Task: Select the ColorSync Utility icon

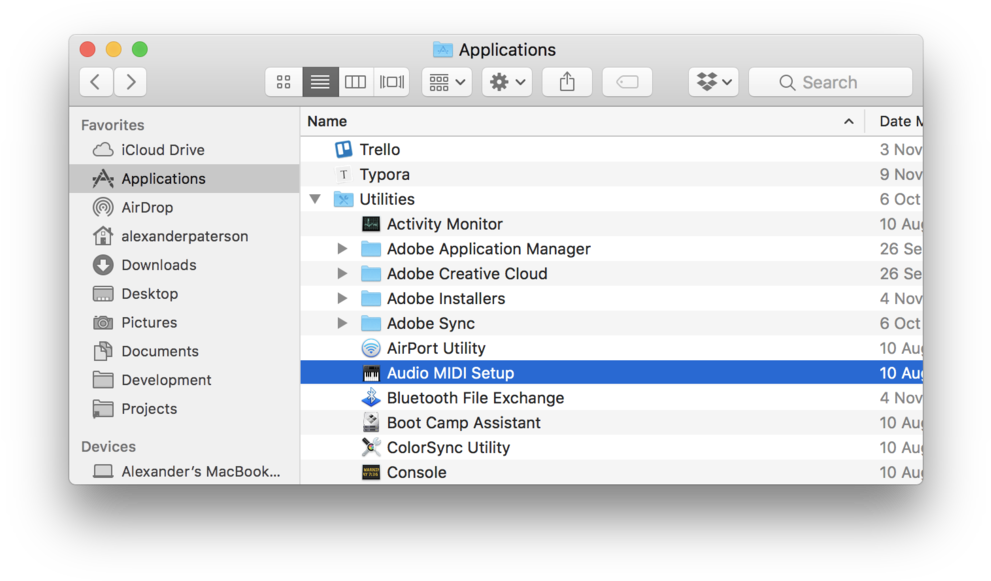Action: 371,448
